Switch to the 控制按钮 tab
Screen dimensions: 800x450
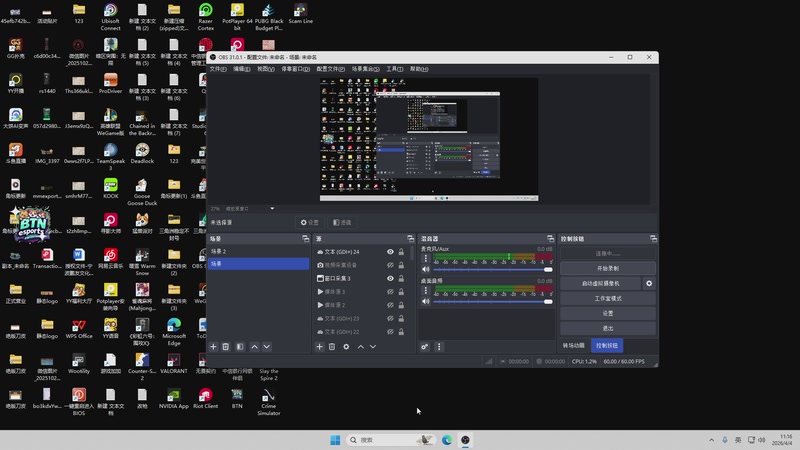607,345
